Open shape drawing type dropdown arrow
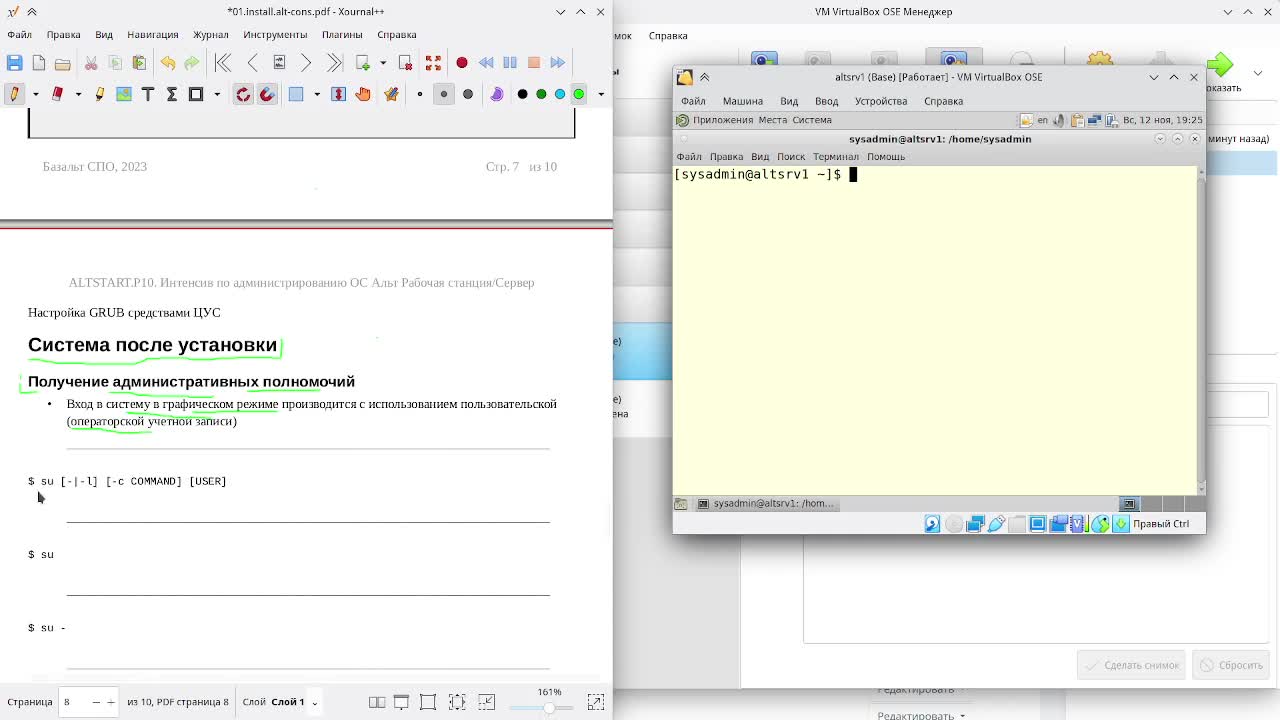Image resolution: width=1280 pixels, height=720 pixels. click(217, 94)
